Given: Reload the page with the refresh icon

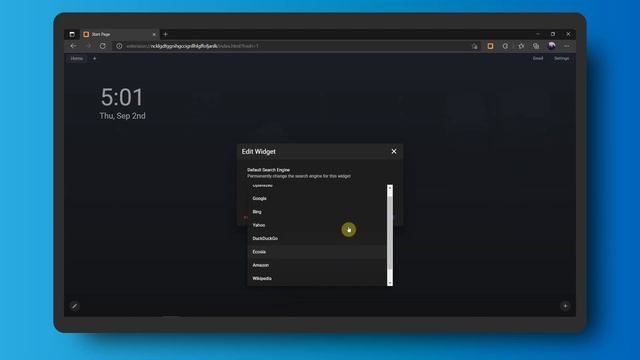Looking at the screenshot, I should [103, 46].
